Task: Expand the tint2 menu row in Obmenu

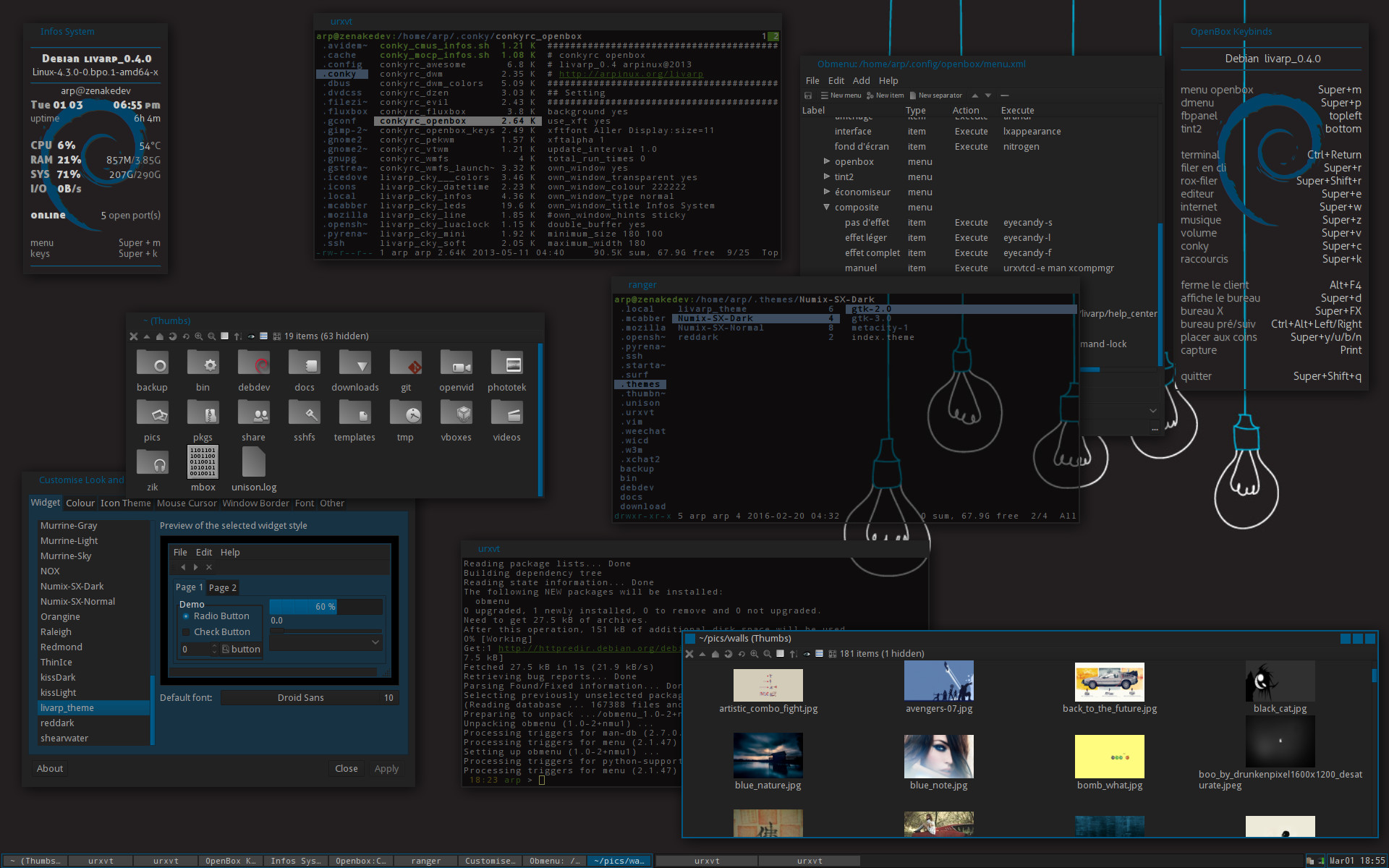Action: (x=826, y=176)
